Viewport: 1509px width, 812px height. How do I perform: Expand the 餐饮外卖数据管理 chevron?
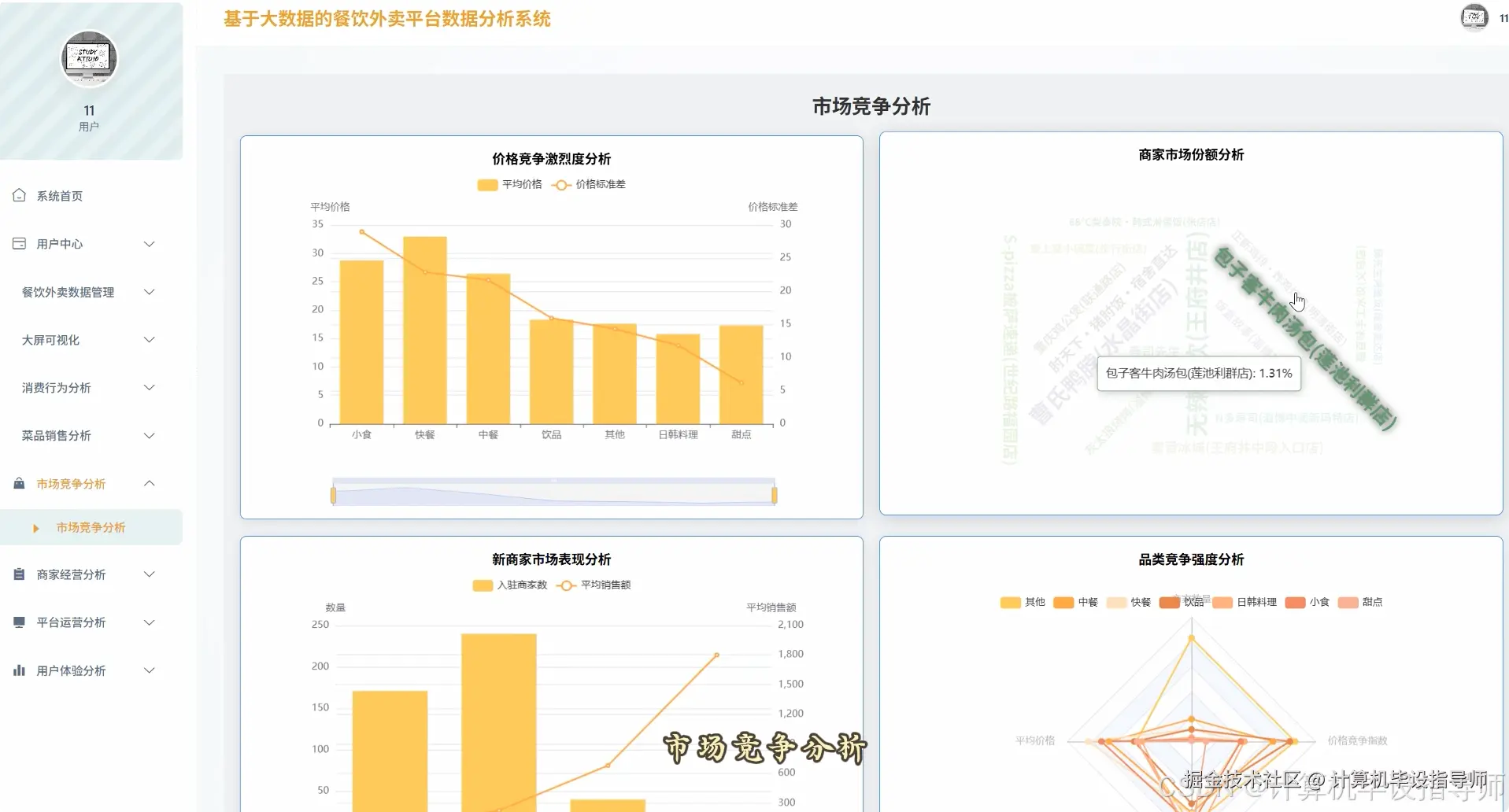point(150,292)
